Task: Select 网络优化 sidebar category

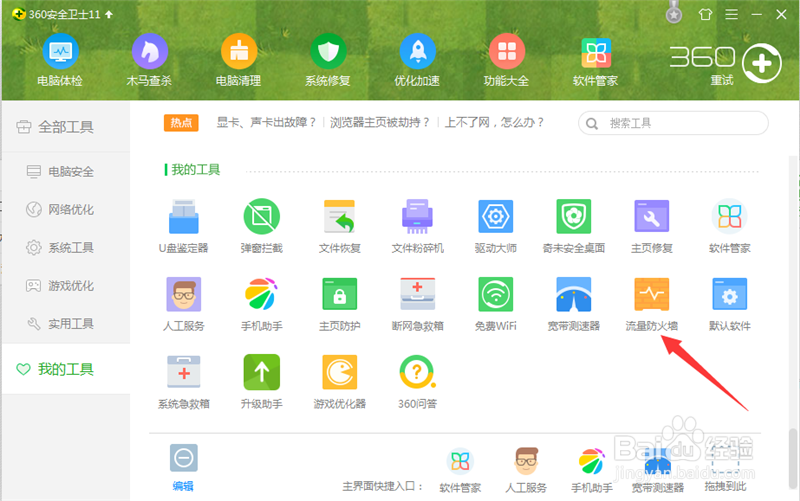Action: point(66,209)
